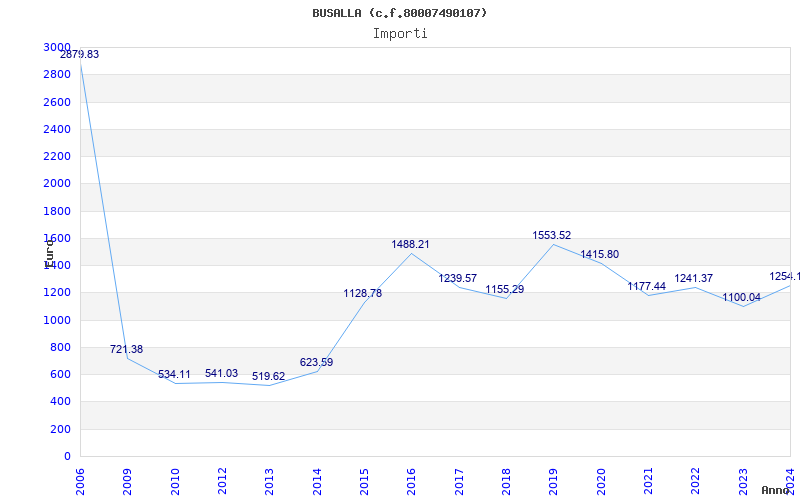
Task: Select the 1553.52 data label
Action: pyautogui.click(x=552, y=235)
